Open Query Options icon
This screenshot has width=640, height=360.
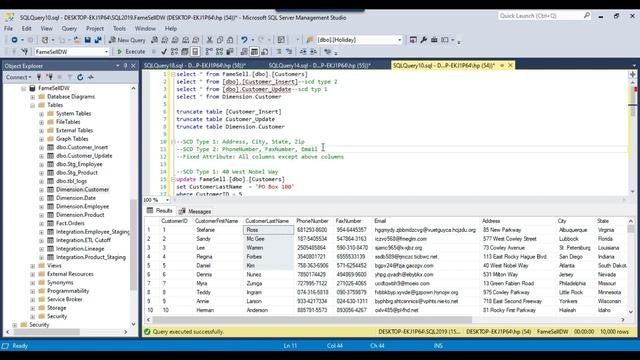(185, 52)
